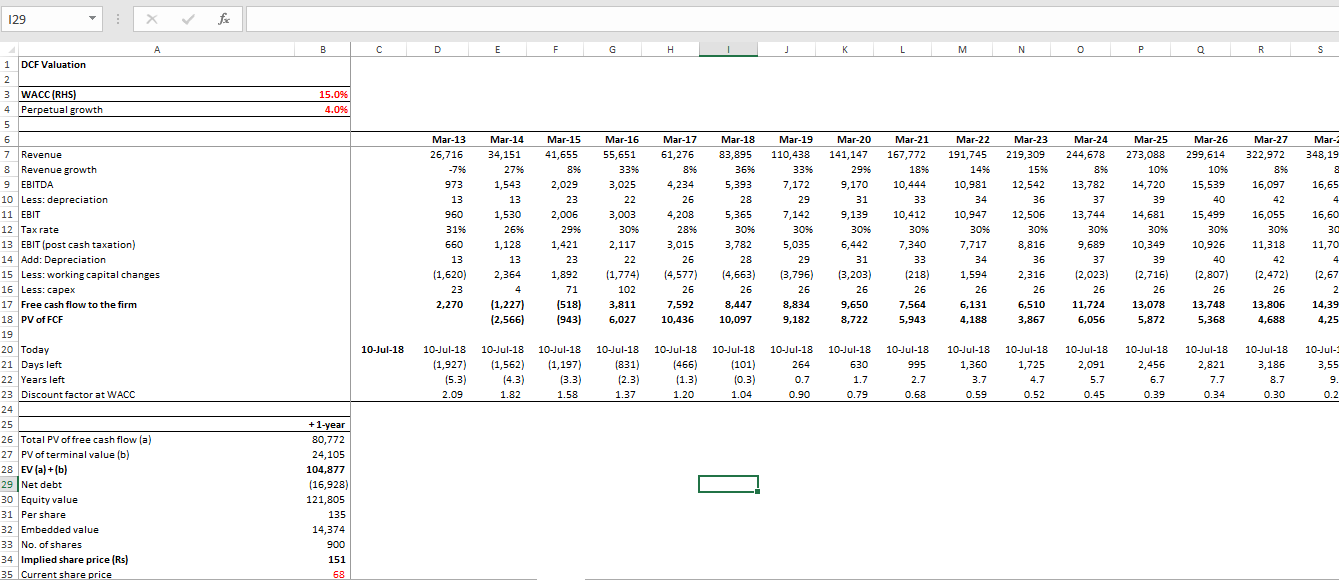
Task: Click into the Name Box showing I29
Action: pyautogui.click(x=45, y=20)
